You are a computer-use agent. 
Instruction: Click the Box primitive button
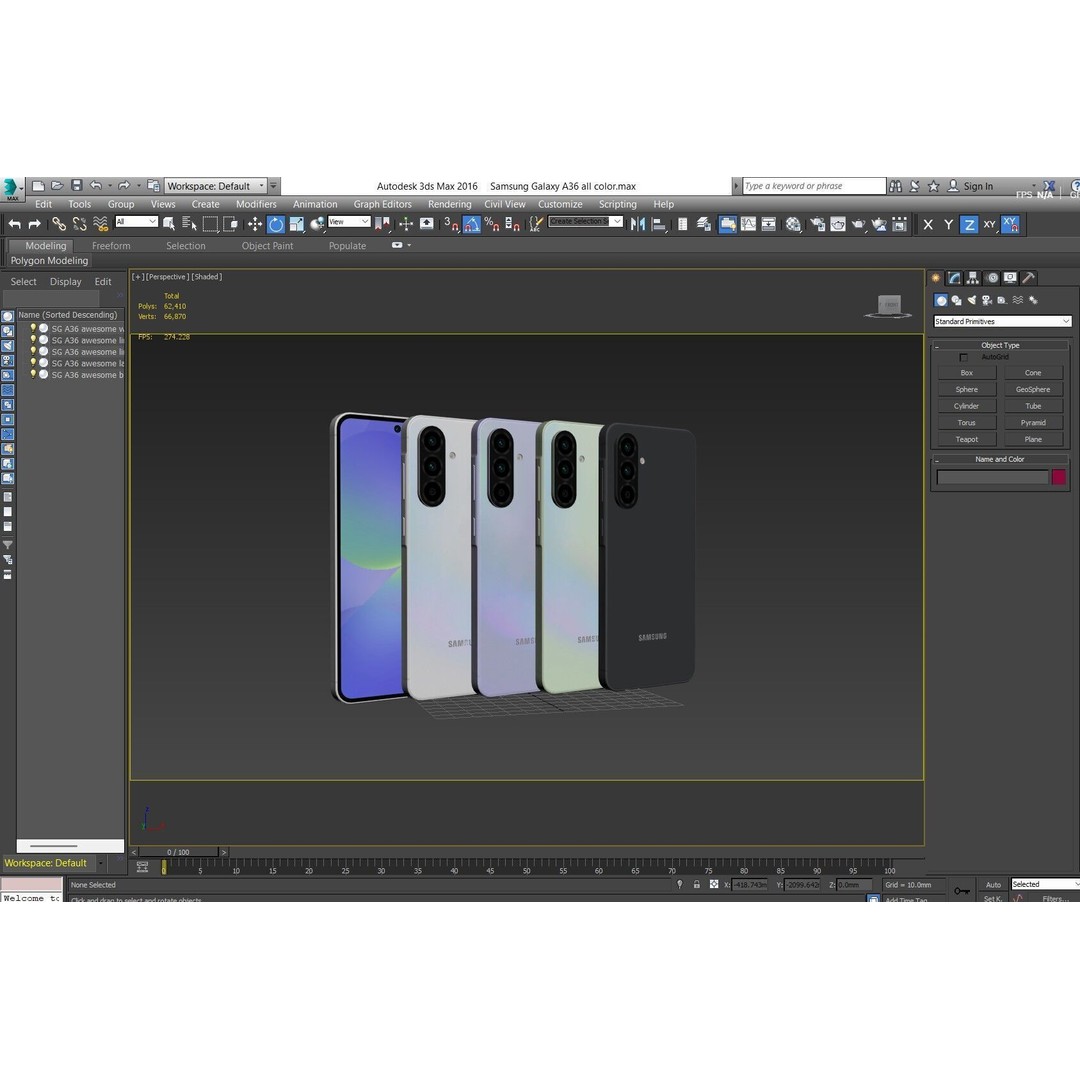point(966,373)
